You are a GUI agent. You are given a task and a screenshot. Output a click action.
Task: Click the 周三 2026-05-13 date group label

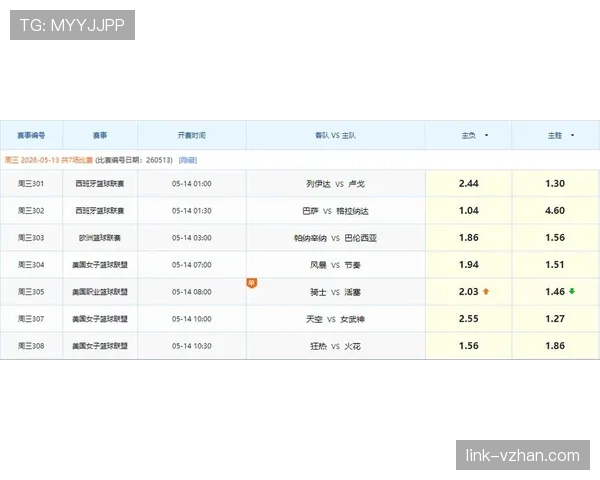49,160
